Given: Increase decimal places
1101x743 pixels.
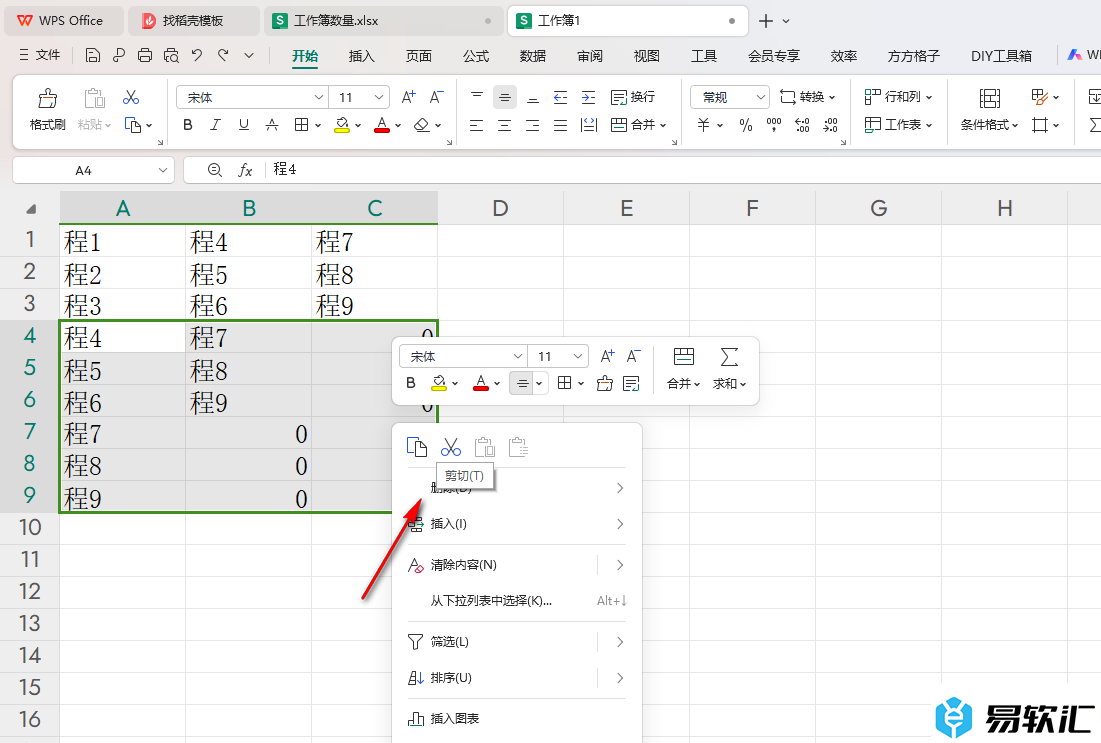Looking at the screenshot, I should (x=802, y=126).
